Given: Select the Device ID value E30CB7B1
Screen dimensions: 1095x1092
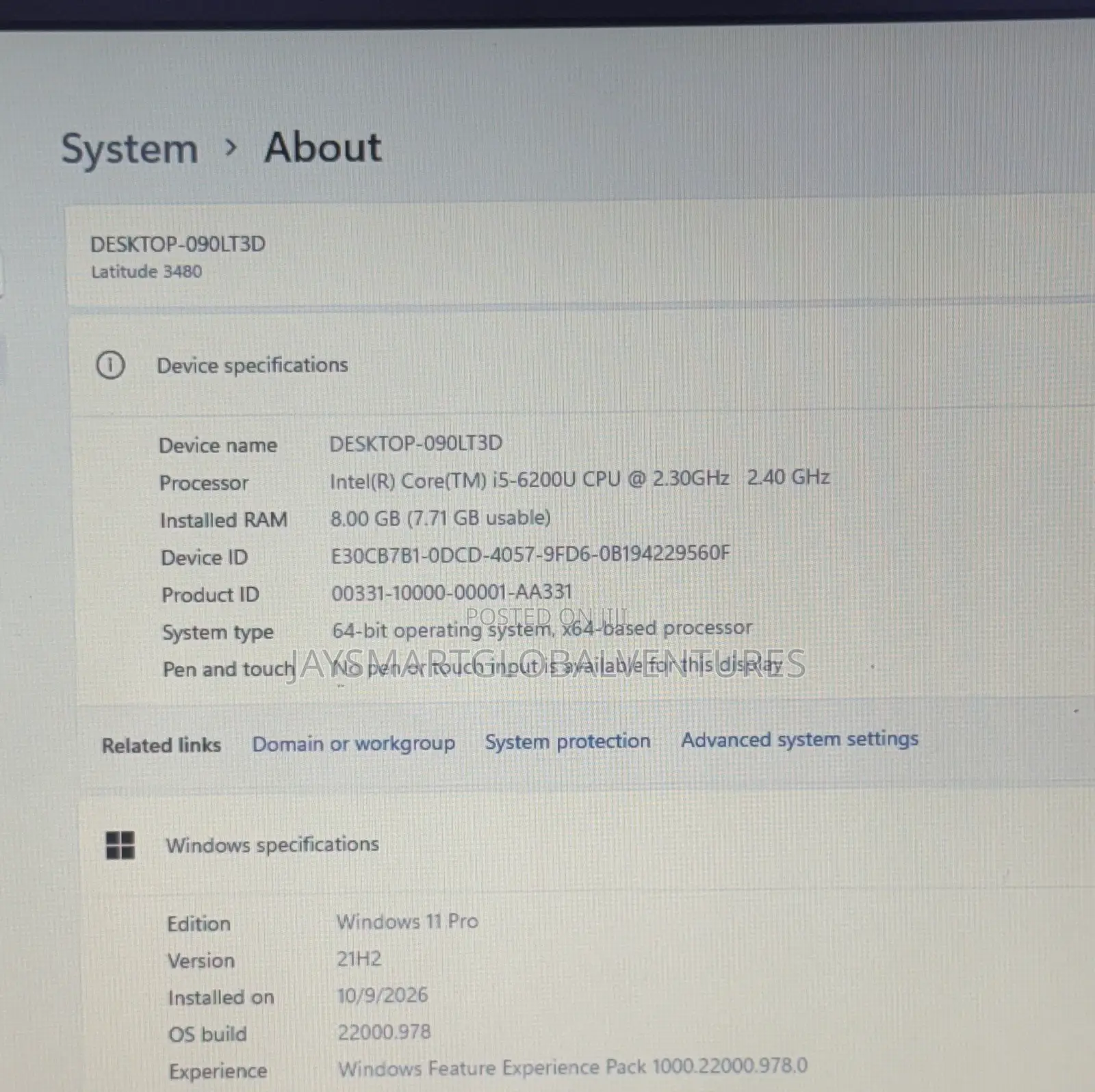Looking at the screenshot, I should pyautogui.click(x=530, y=554).
